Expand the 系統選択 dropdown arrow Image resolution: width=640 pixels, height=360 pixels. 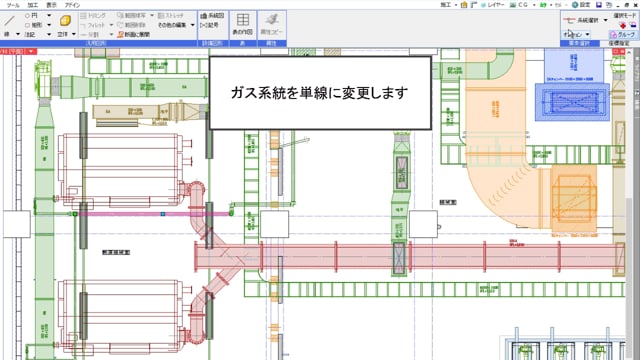605,20
